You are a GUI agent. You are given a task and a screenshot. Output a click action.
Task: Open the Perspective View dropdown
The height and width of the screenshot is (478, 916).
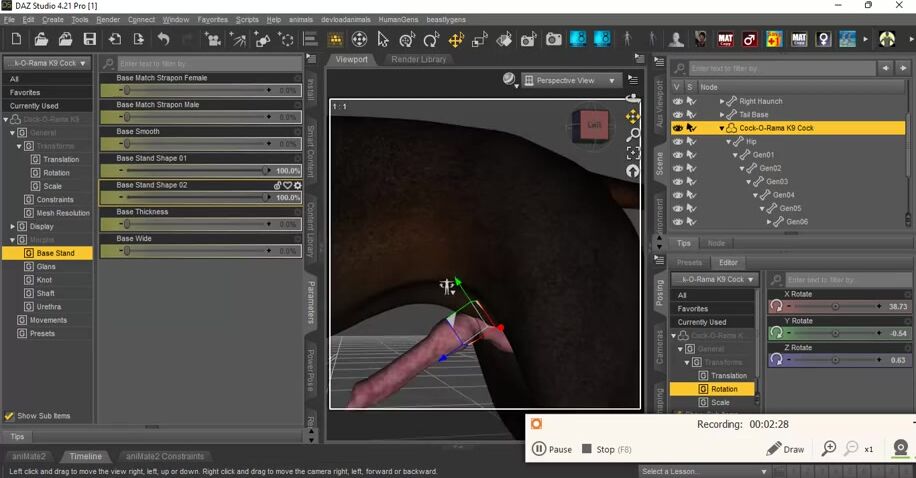pos(571,80)
